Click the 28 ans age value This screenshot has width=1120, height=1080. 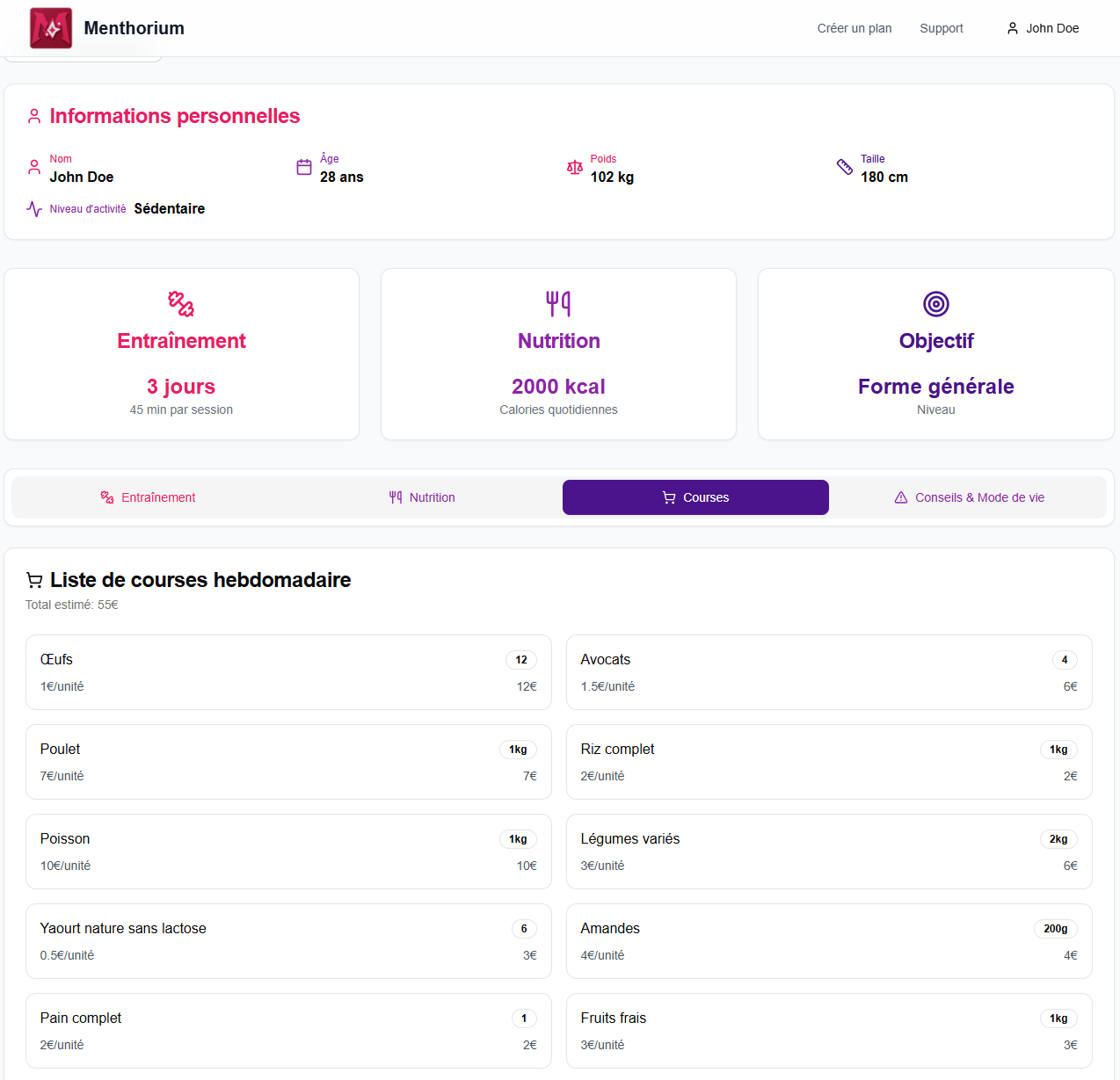click(x=342, y=177)
